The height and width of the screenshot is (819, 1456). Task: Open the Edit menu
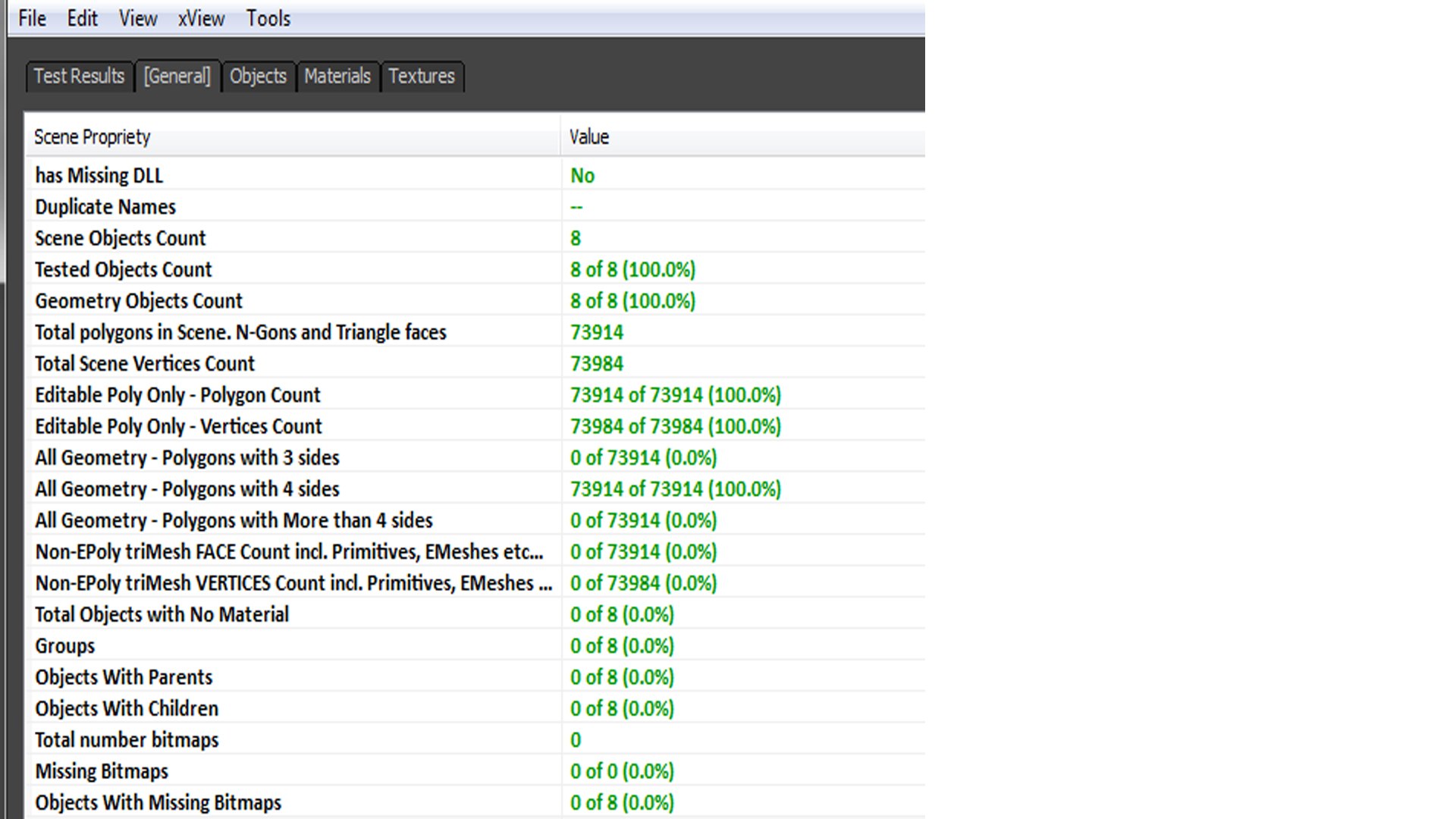[x=82, y=18]
